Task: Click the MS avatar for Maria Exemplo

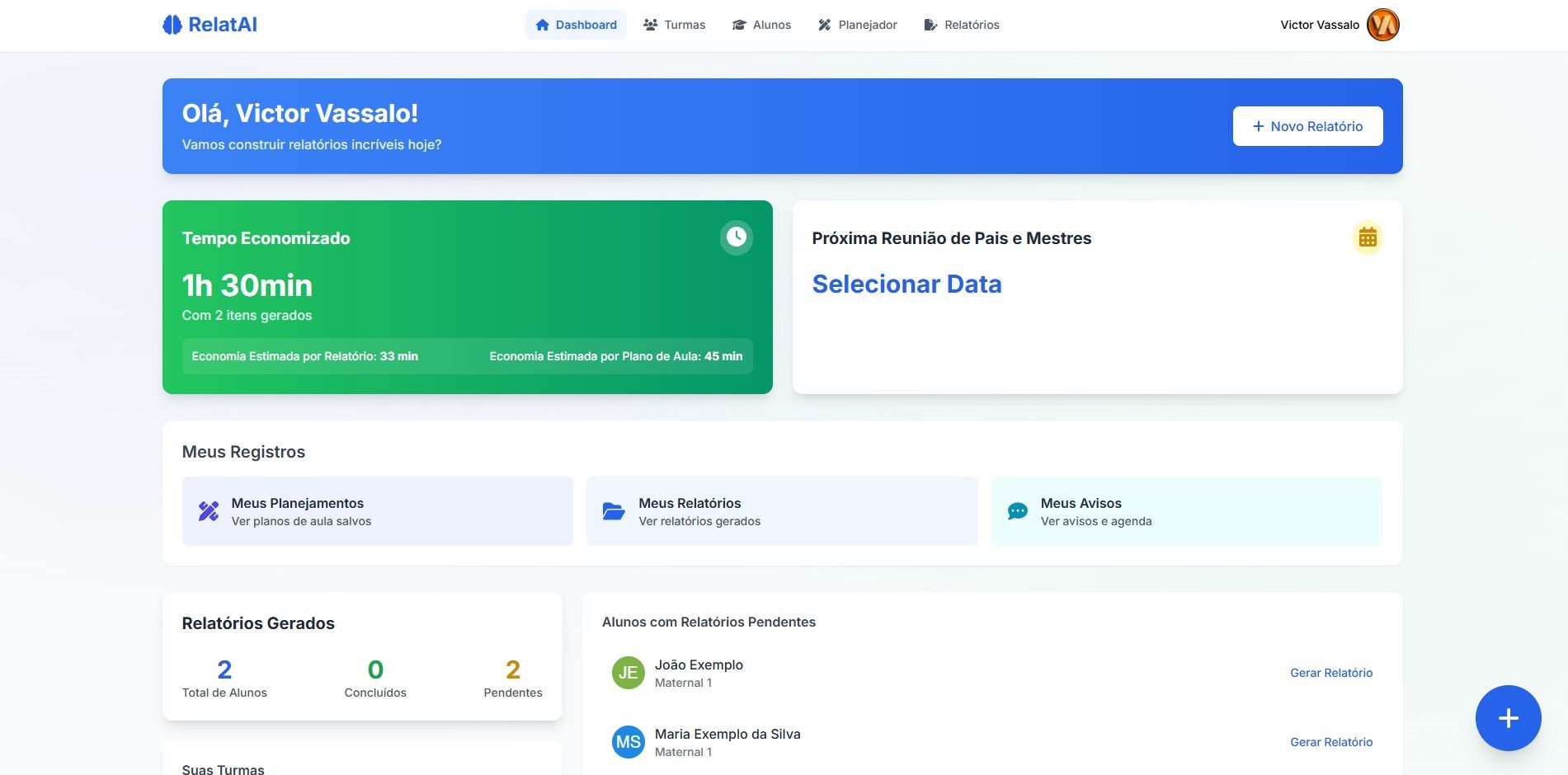Action: [628, 742]
